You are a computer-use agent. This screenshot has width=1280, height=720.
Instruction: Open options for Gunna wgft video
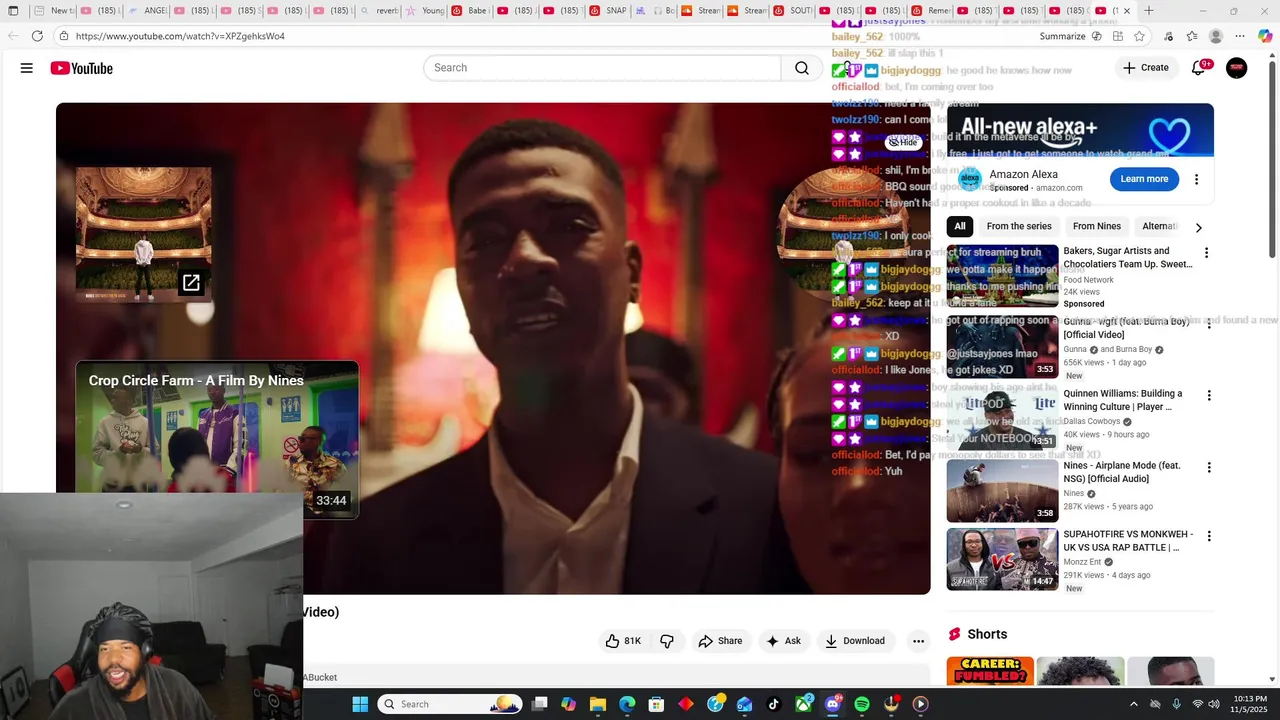click(x=1208, y=324)
